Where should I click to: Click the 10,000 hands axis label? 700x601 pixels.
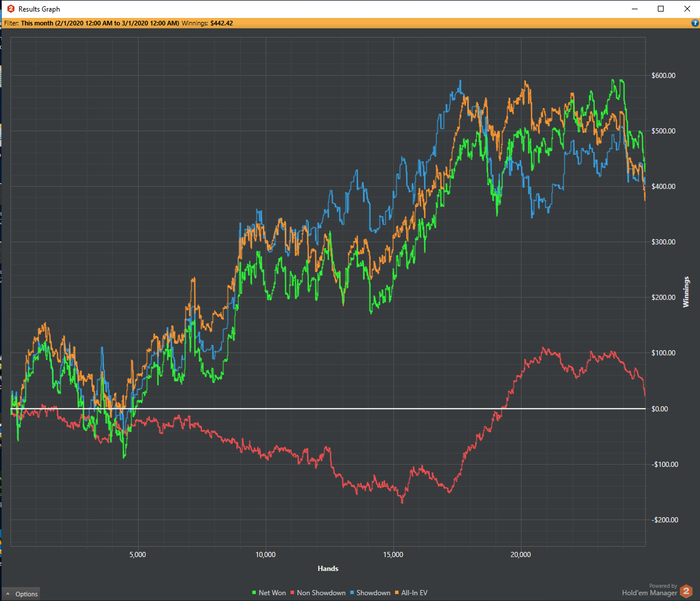tap(265, 555)
